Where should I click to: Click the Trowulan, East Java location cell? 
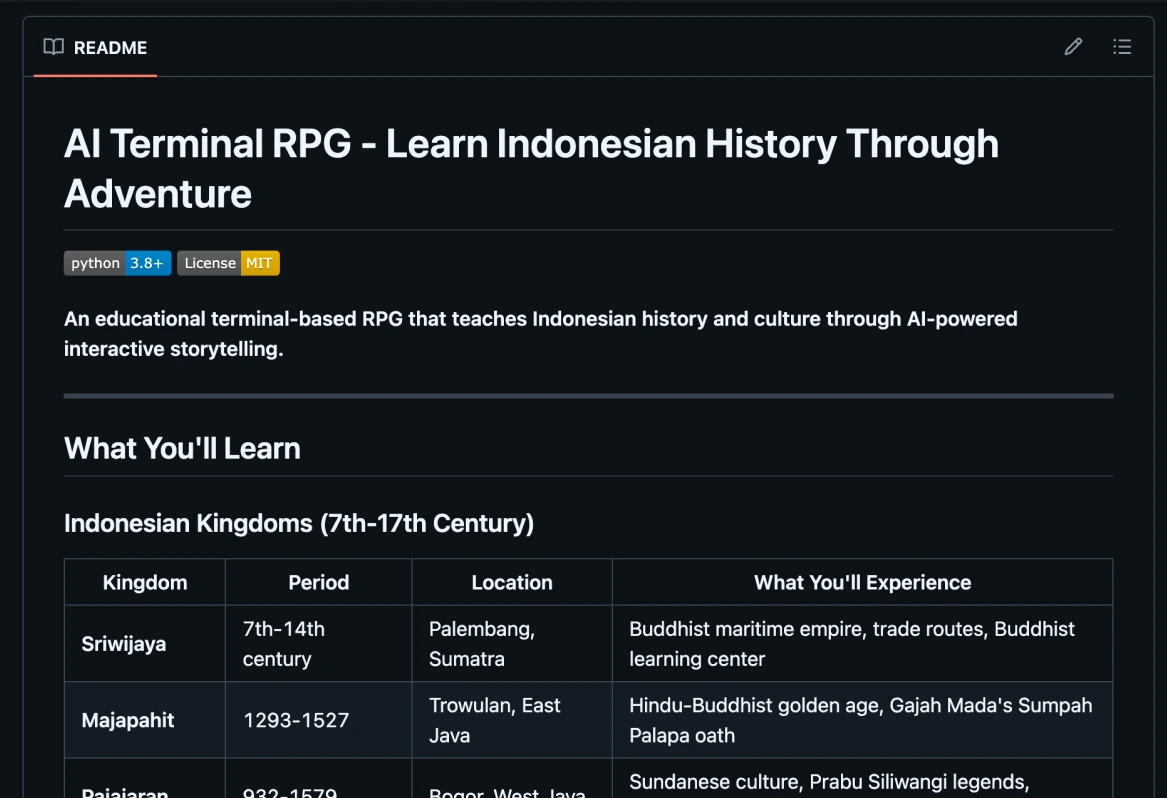pyautogui.click(x=495, y=719)
